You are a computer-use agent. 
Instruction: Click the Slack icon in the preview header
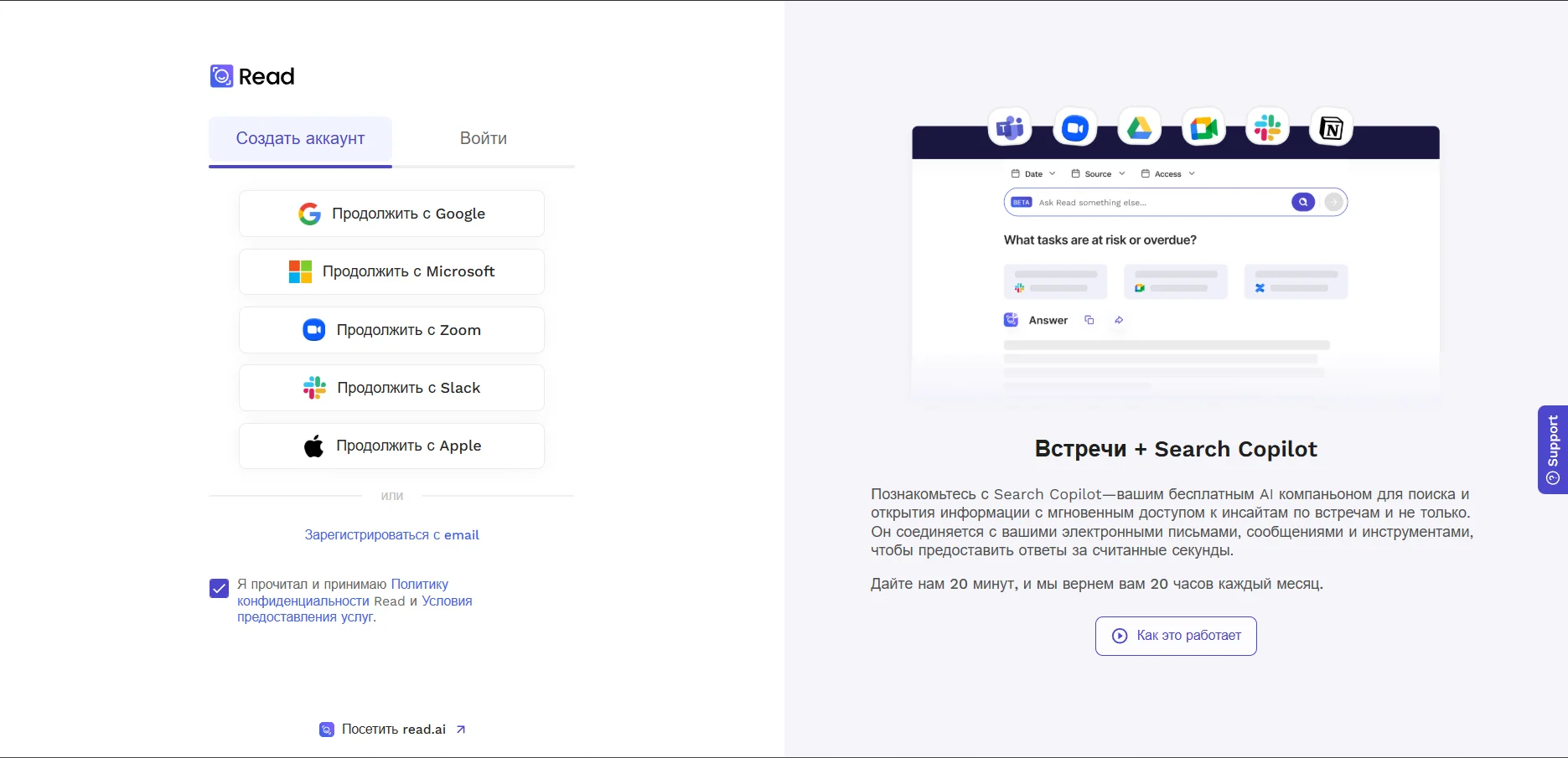click(1267, 128)
